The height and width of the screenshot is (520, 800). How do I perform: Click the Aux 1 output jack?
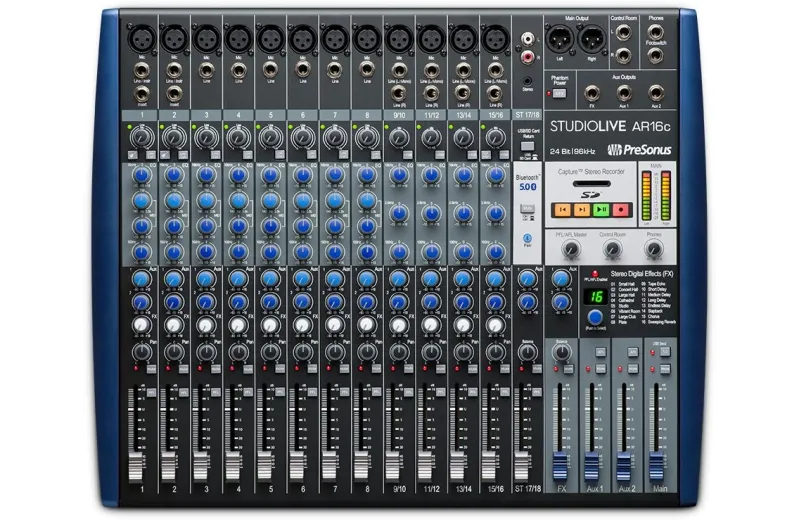point(623,93)
